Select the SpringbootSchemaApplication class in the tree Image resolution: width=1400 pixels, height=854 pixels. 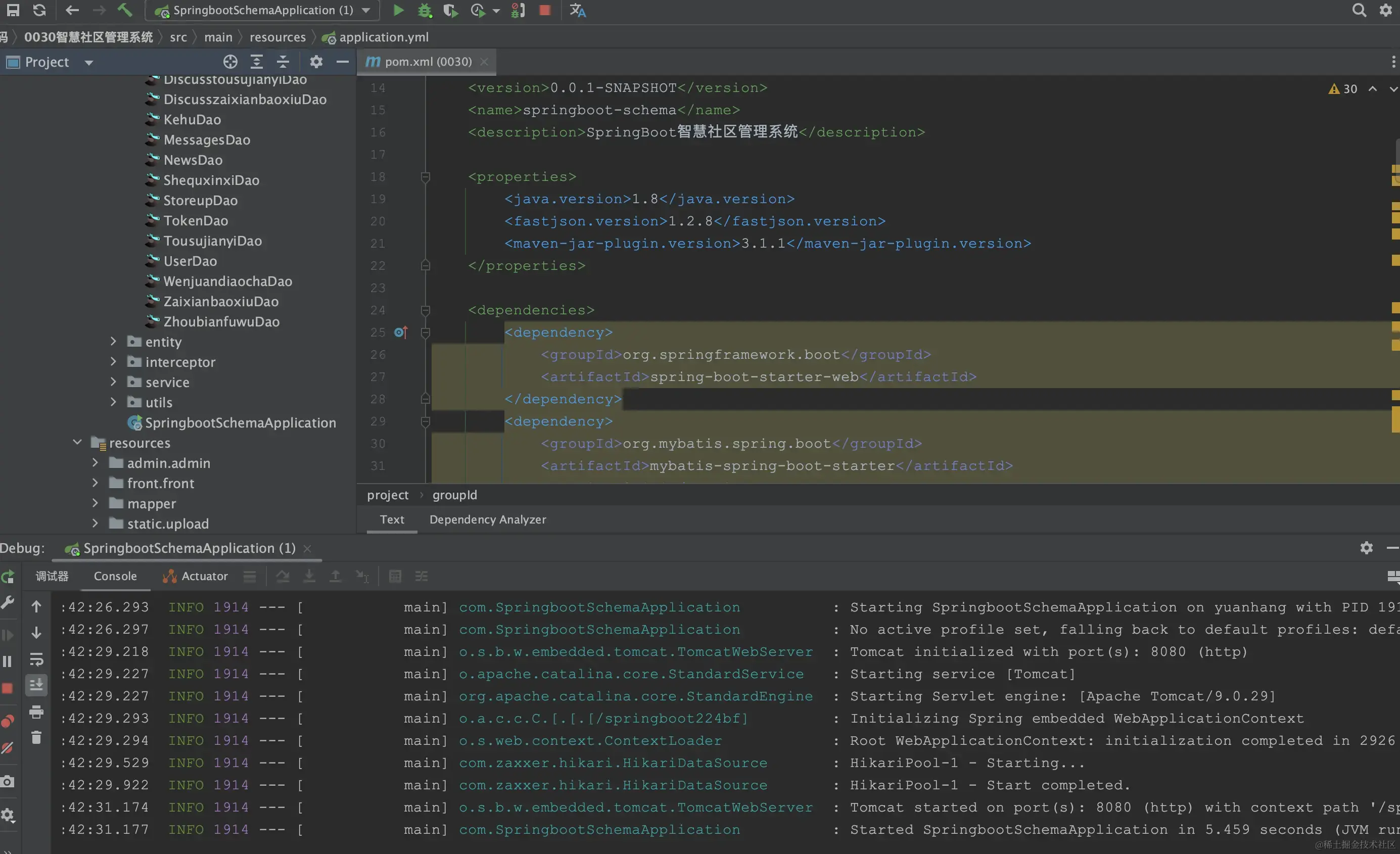[x=232, y=423]
